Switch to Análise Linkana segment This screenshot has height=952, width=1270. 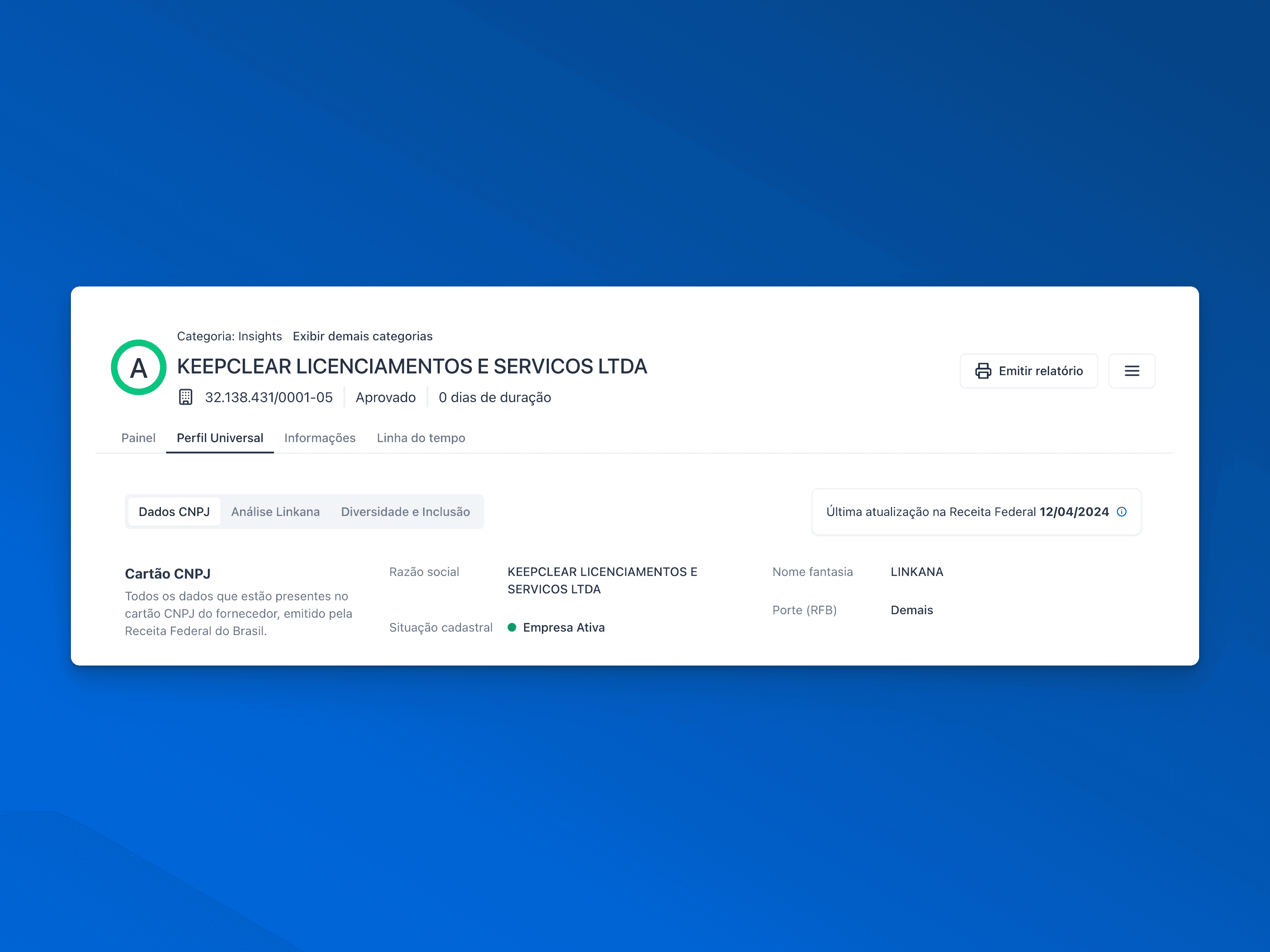[275, 511]
